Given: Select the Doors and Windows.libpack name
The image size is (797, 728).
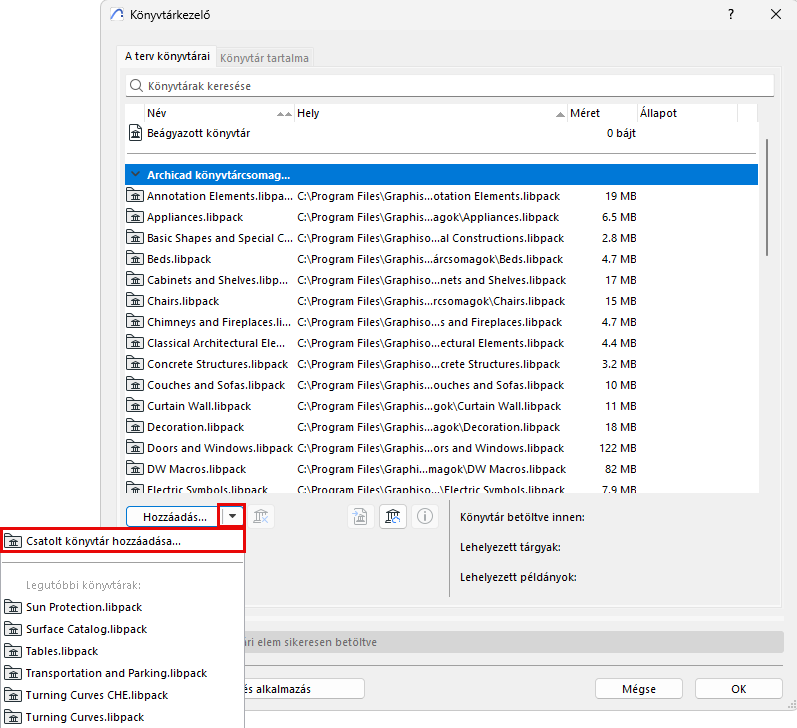Looking at the screenshot, I should tap(220, 448).
